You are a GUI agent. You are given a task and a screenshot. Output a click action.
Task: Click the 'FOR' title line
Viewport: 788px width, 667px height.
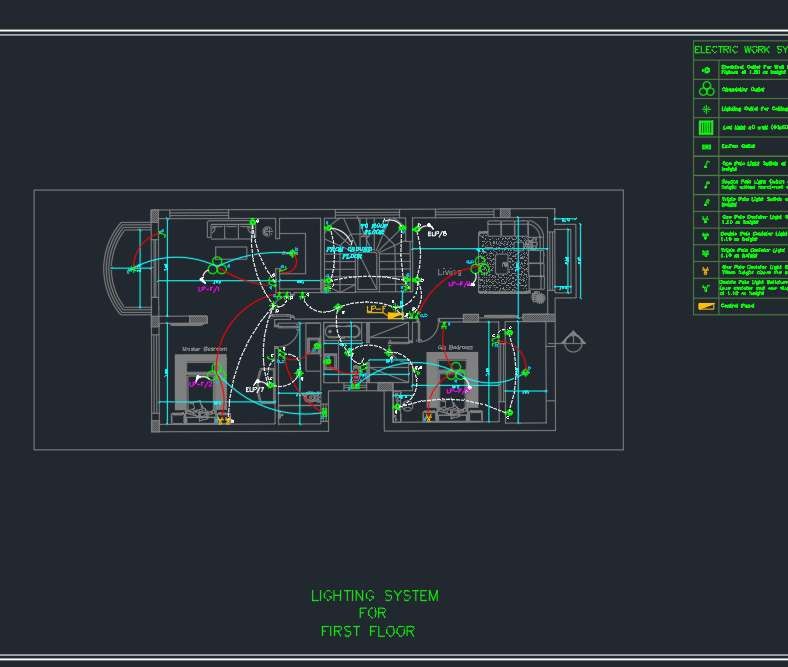pyautogui.click(x=372, y=613)
